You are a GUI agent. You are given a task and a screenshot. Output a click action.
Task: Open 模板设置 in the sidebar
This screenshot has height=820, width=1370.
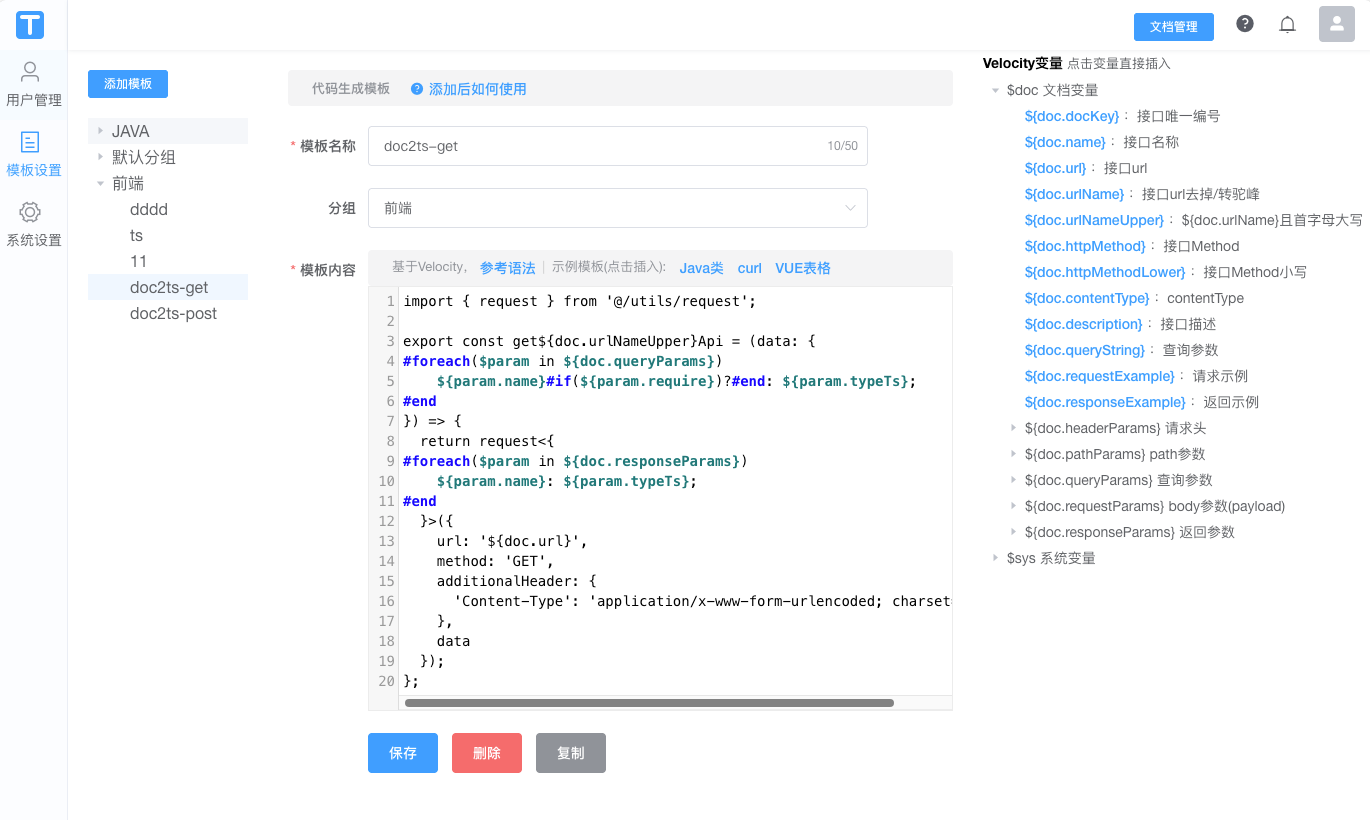pyautogui.click(x=33, y=154)
